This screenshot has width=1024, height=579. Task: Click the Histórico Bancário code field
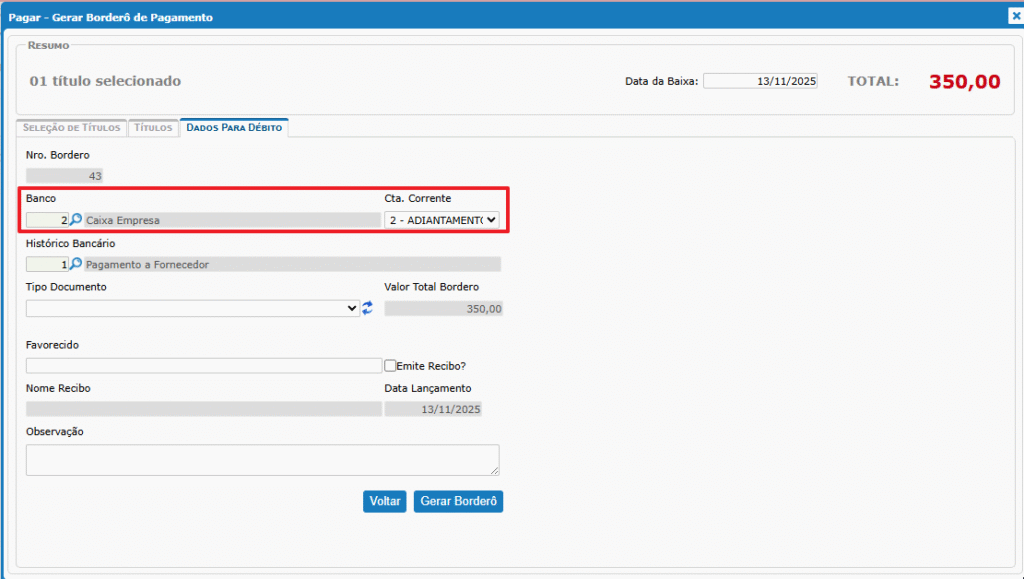click(47, 265)
